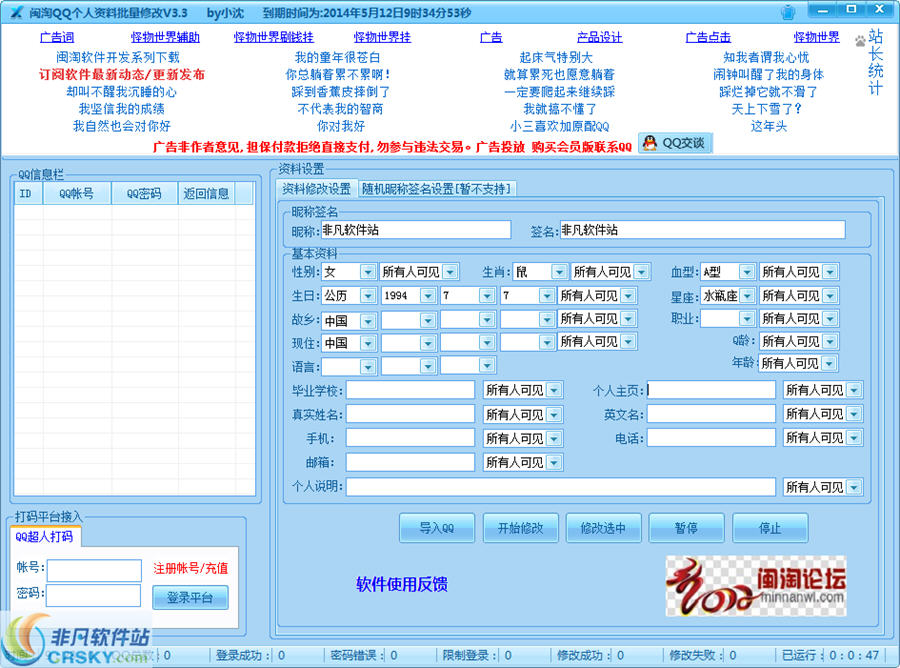Open the 闽淘论坛 banner image
Image resolution: width=900 pixels, height=668 pixels.
756,586
